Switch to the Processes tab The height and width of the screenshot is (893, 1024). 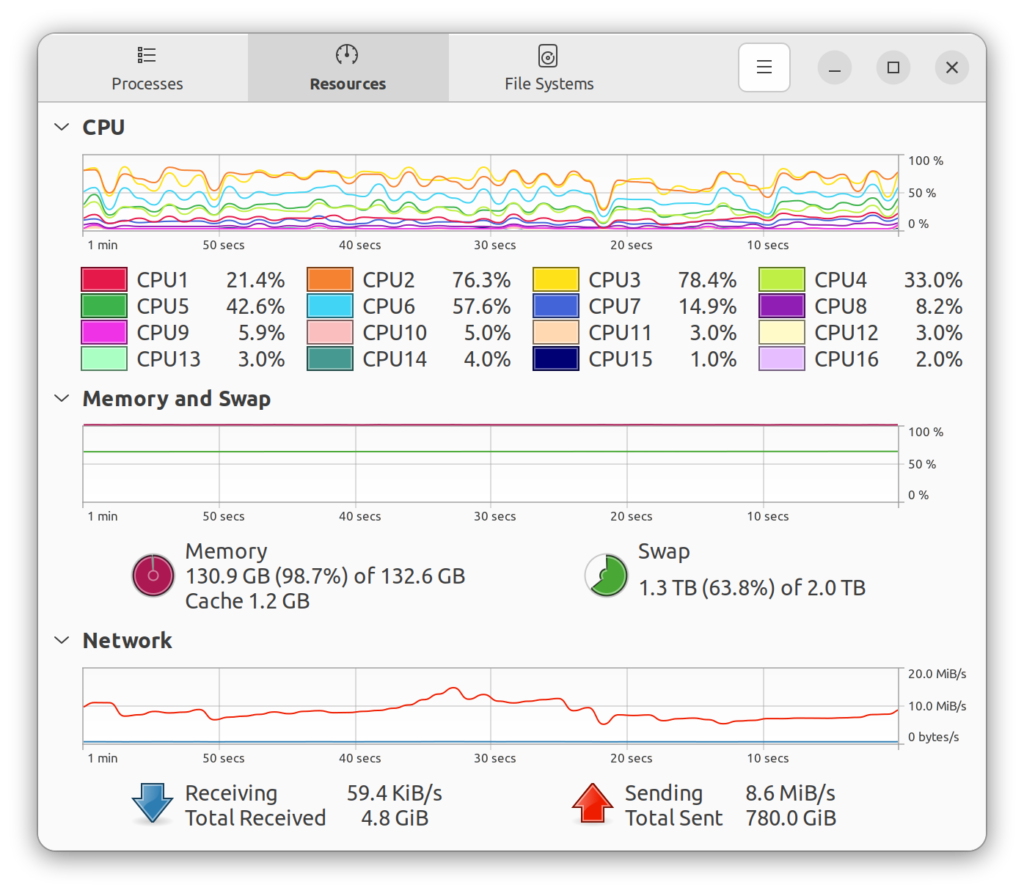tap(147, 68)
